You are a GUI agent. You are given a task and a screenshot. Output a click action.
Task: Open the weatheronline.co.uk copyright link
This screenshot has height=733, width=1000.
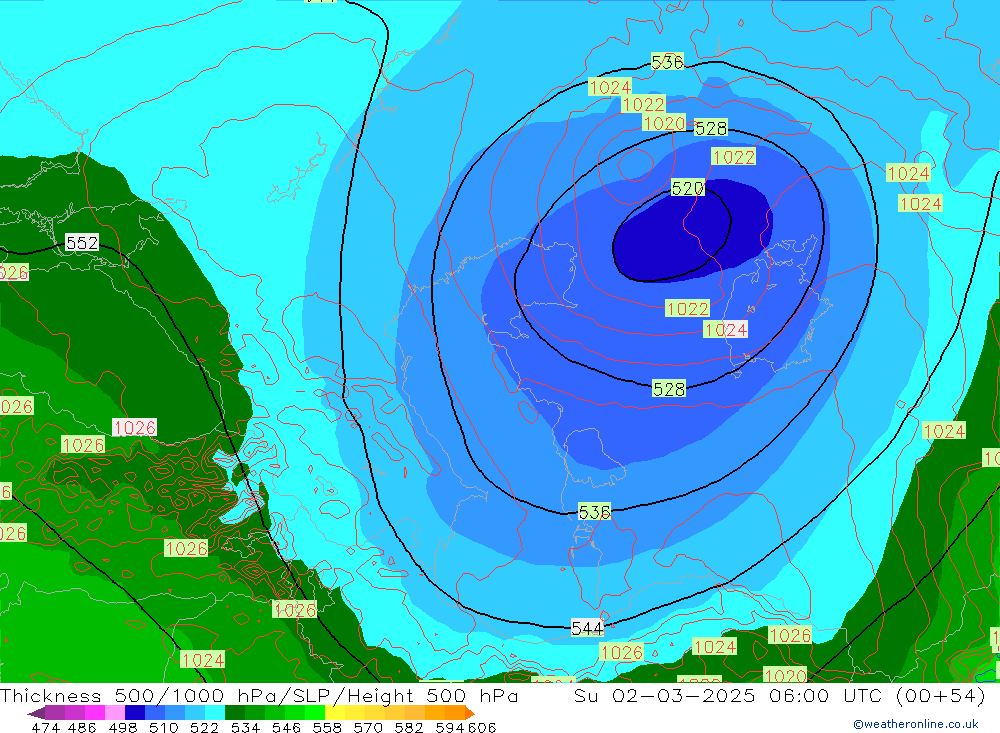point(915,724)
